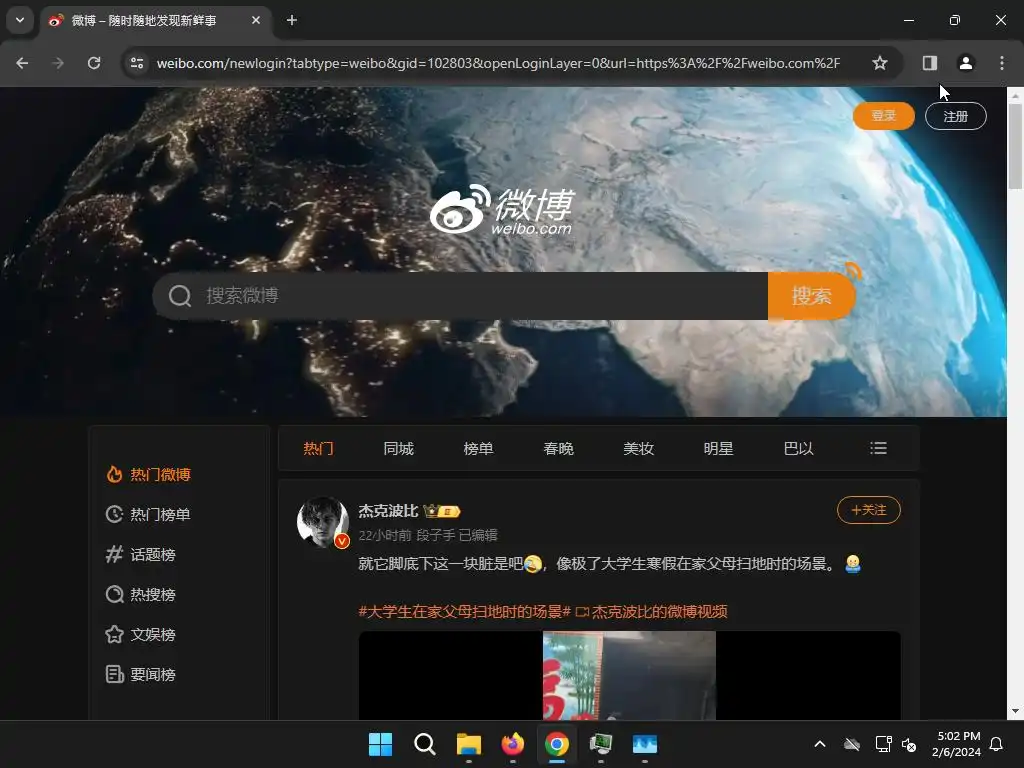The height and width of the screenshot is (768, 1024).
Task: Click the orange 登录 button
Action: coord(884,116)
